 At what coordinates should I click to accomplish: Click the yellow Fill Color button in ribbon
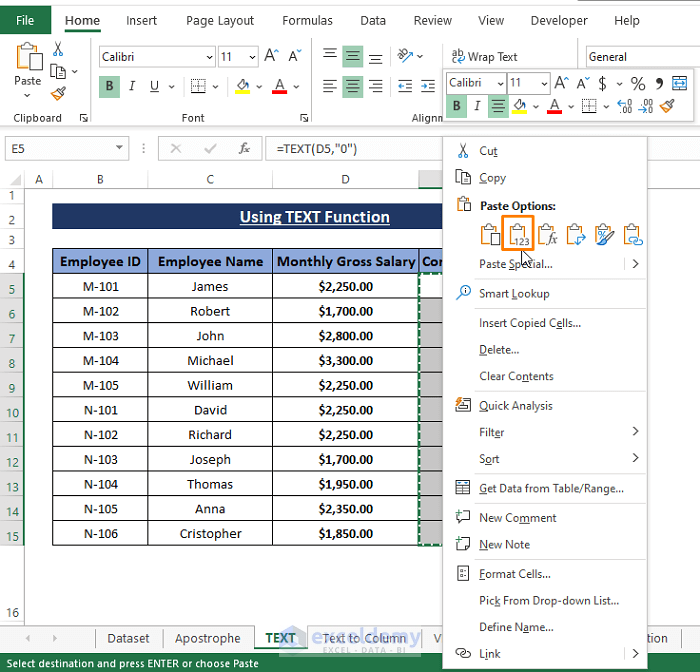tap(243, 87)
